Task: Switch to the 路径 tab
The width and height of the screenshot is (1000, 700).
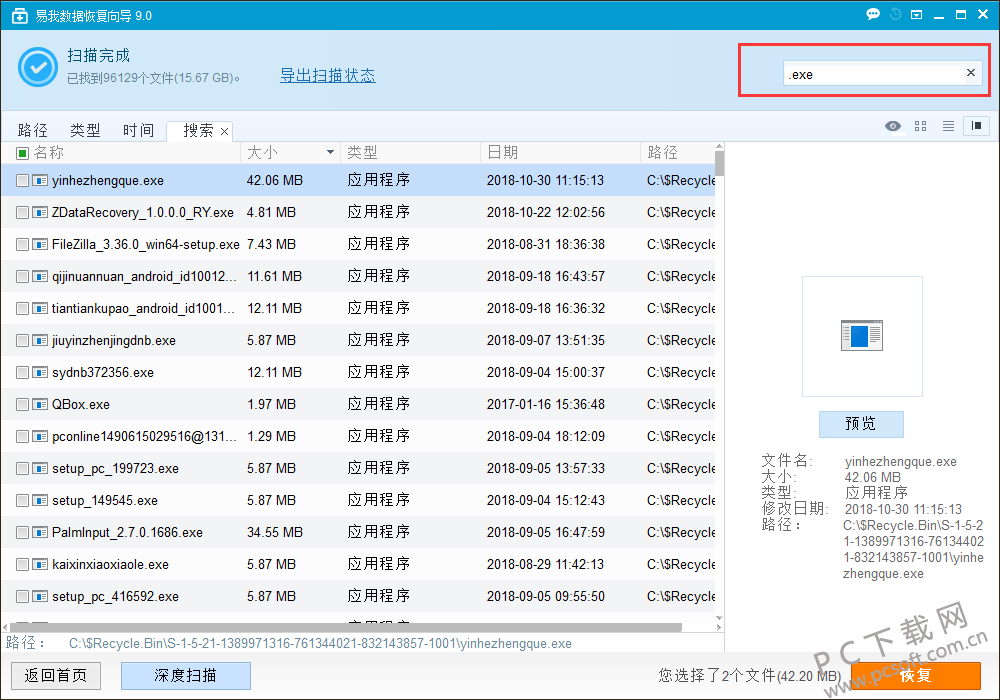Action: pos(33,131)
